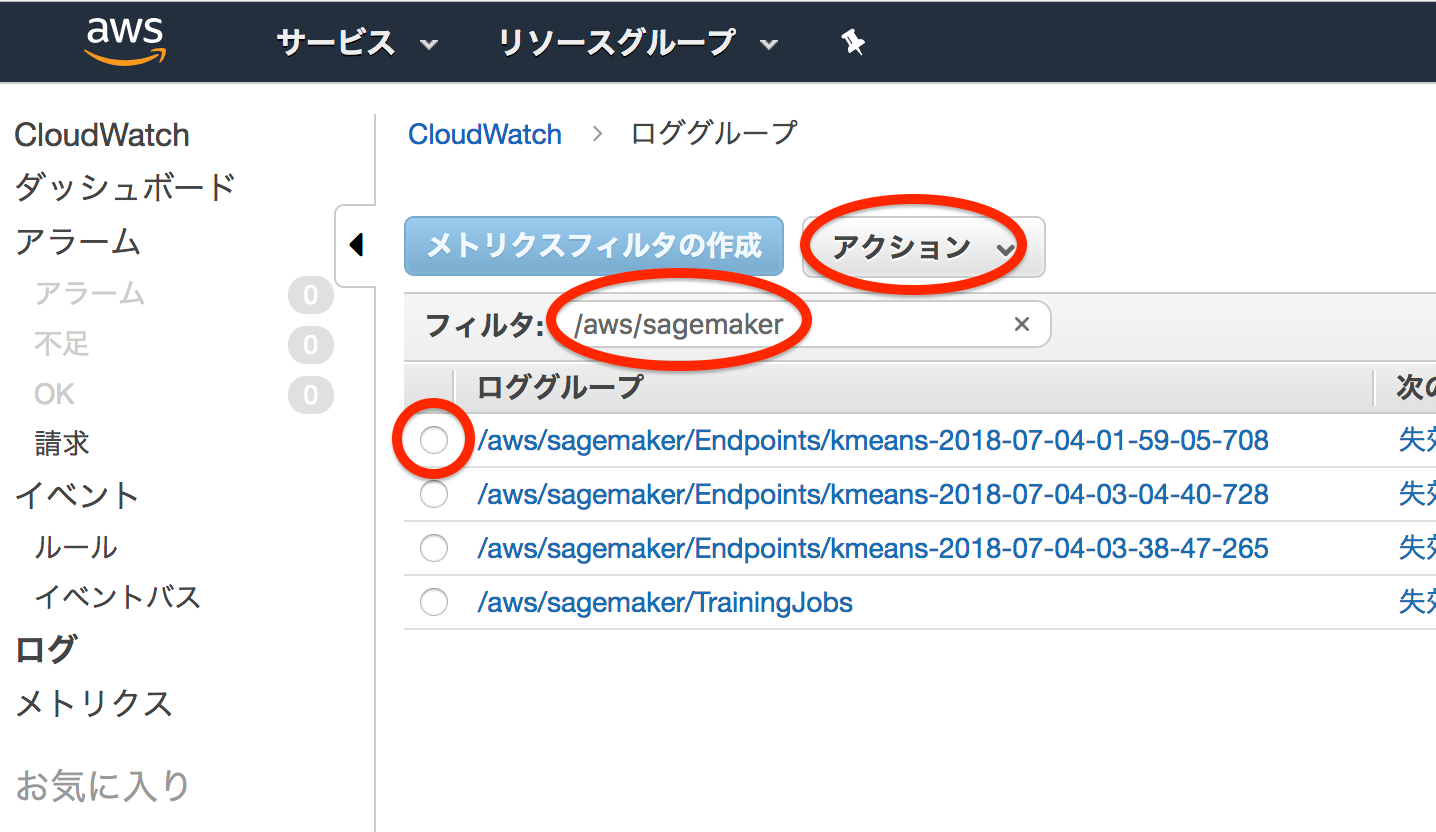1436x832 pixels.
Task: Go to CloudWatch in the sidebar
Action: (x=102, y=135)
